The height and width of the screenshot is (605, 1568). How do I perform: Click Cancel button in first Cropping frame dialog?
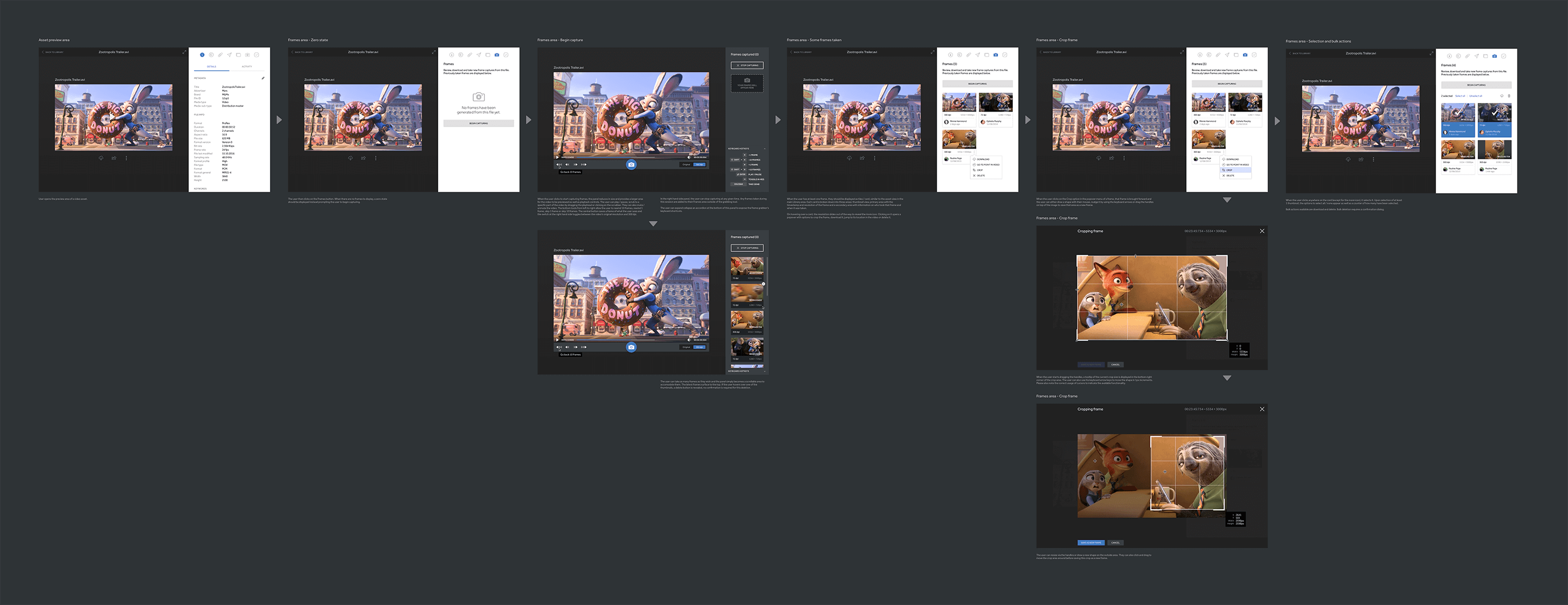pos(1115,365)
